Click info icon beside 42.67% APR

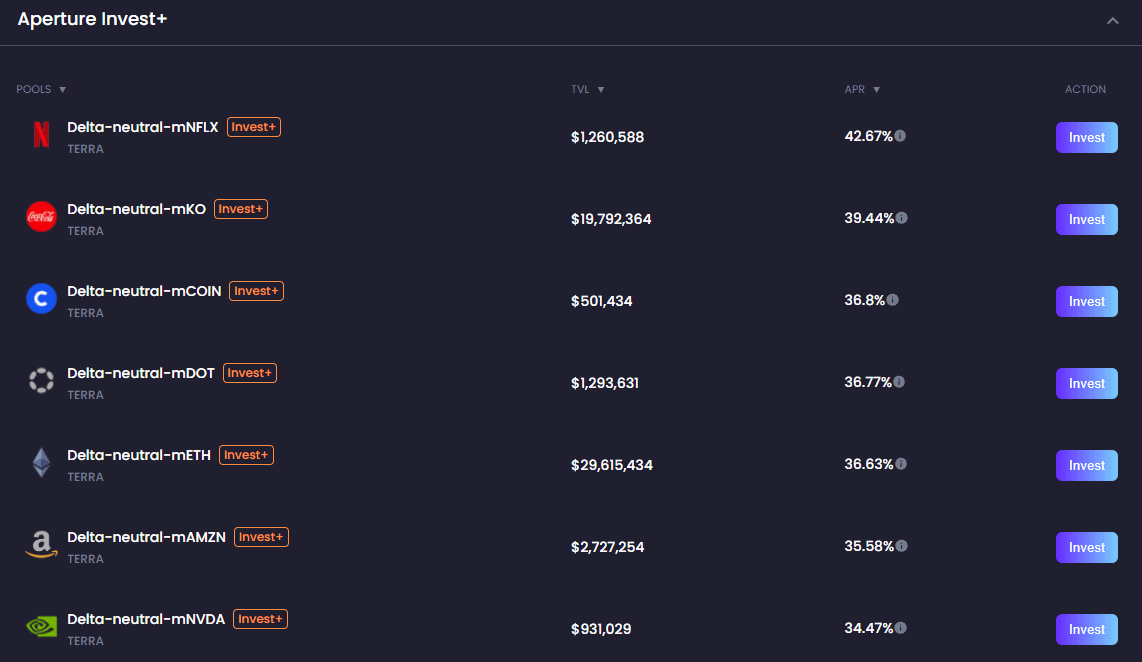900,136
